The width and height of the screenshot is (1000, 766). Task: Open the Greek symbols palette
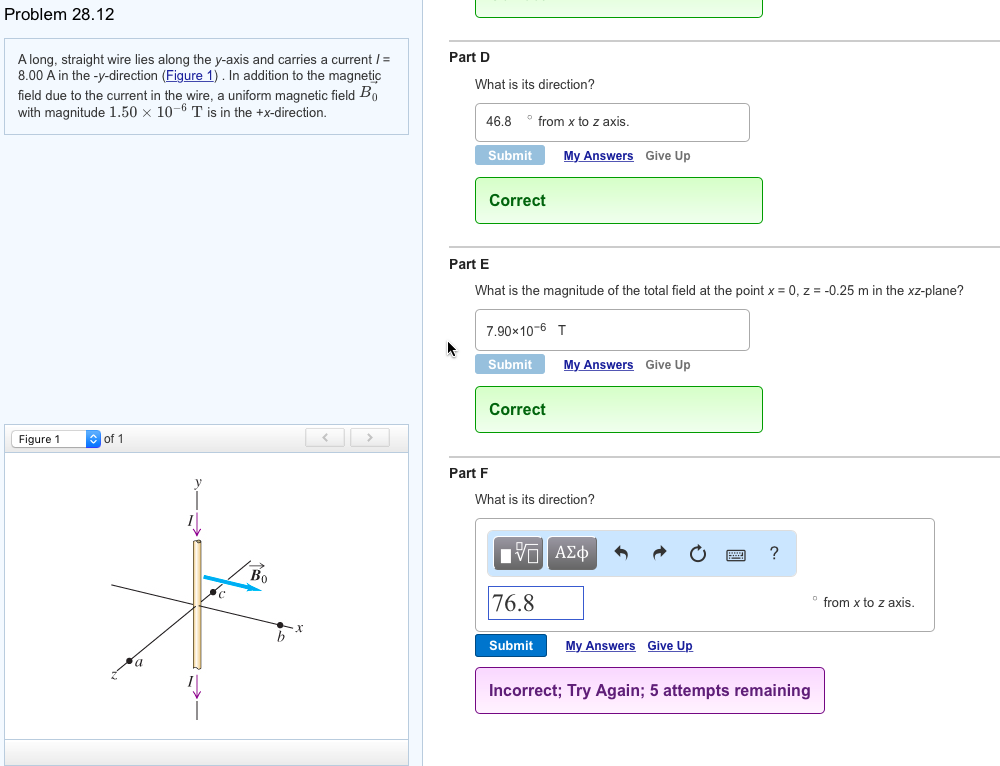point(572,553)
